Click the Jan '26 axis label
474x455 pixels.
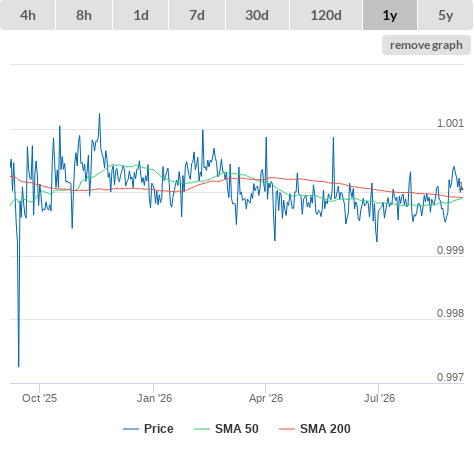pos(154,398)
